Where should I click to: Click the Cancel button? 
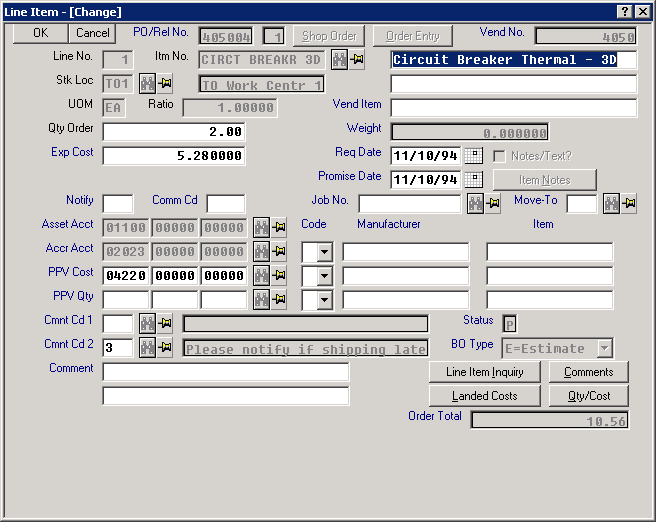pyautogui.click(x=92, y=33)
